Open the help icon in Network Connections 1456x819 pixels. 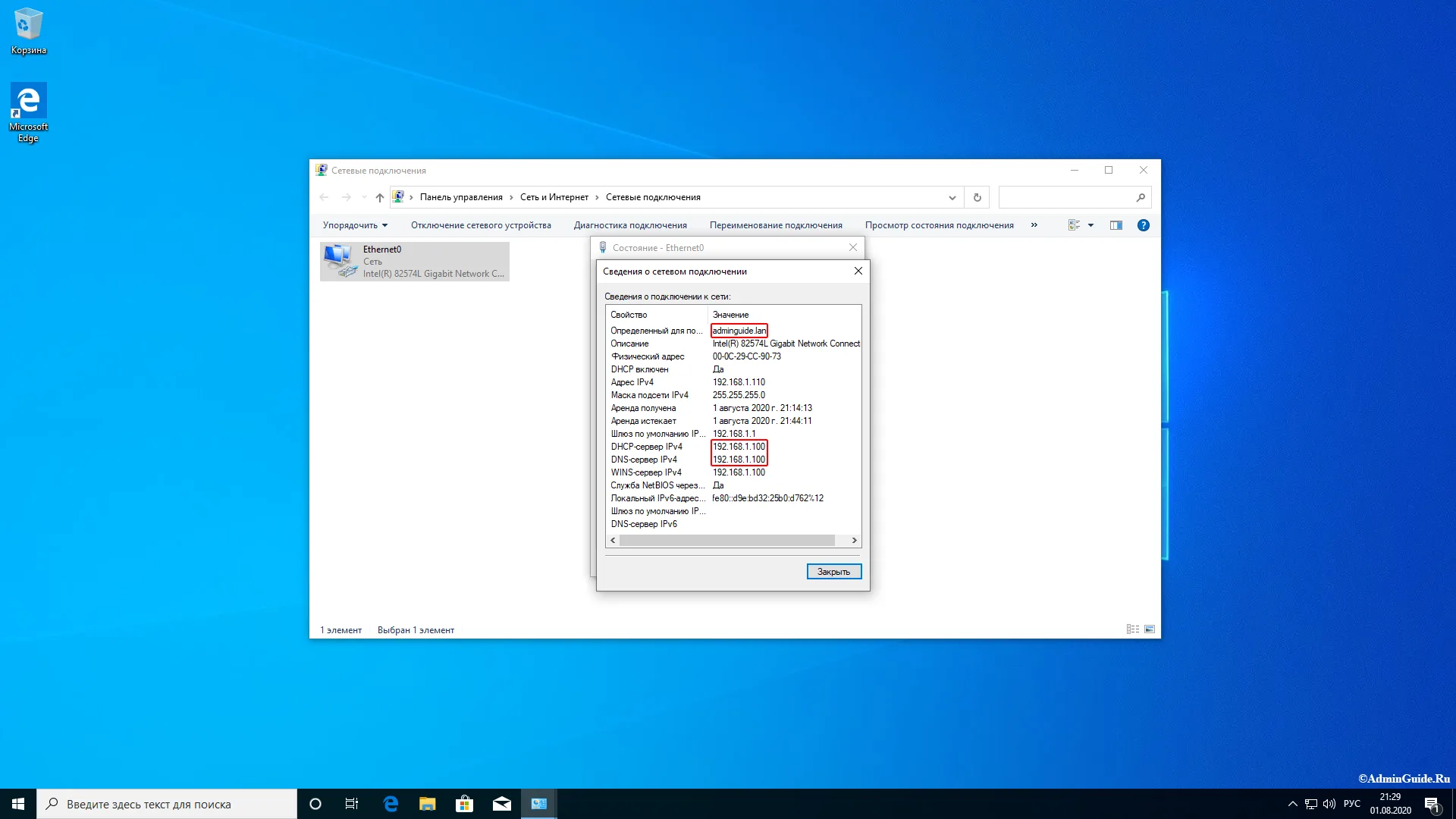coord(1143,225)
